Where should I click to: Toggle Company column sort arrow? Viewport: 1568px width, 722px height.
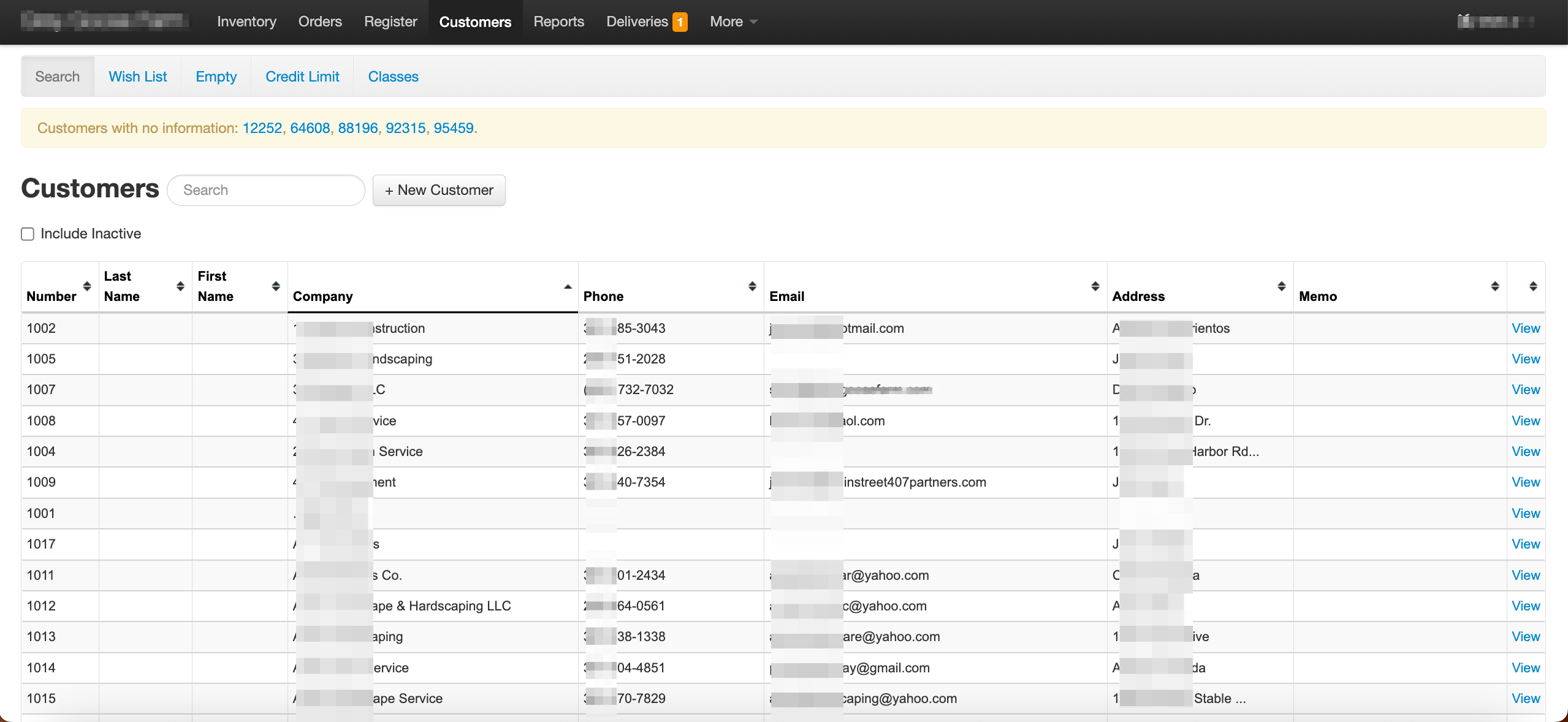pyautogui.click(x=568, y=287)
